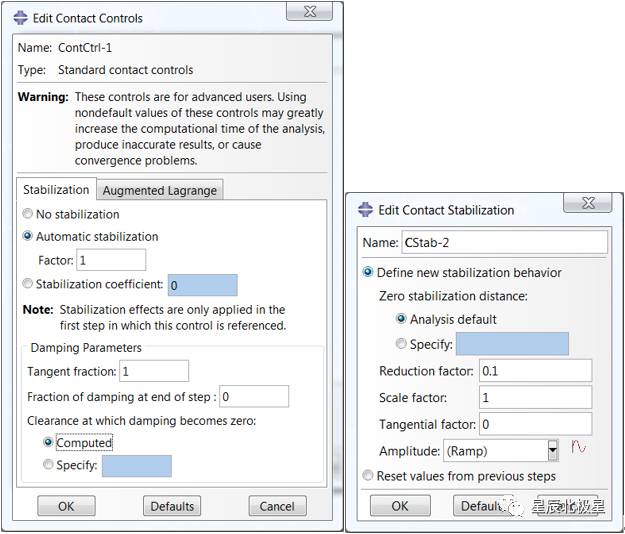Click the Abaqus icon in Edit Contact Stabilization title

(366, 210)
